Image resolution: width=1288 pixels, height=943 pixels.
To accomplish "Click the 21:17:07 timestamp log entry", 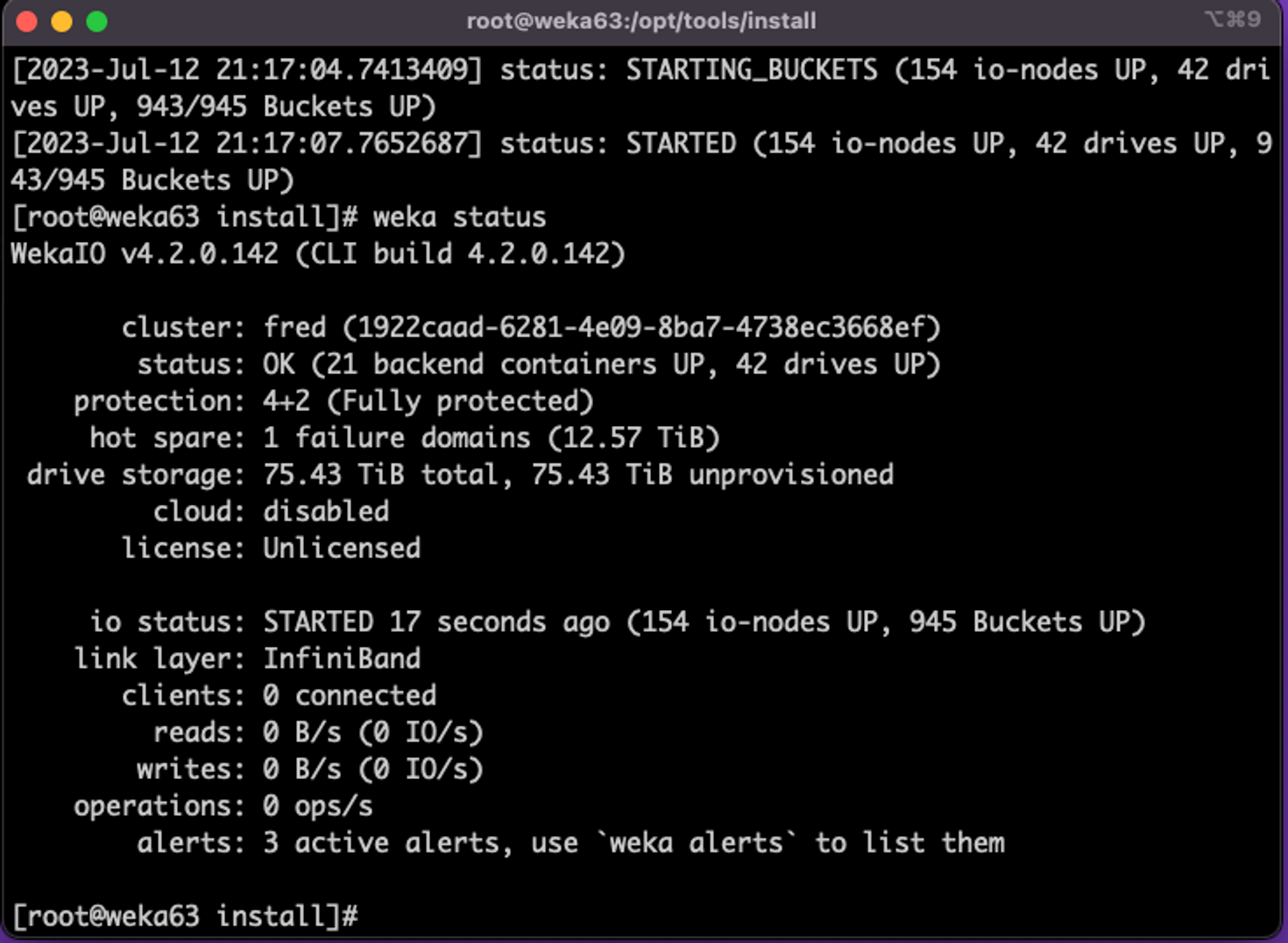I will (246, 144).
